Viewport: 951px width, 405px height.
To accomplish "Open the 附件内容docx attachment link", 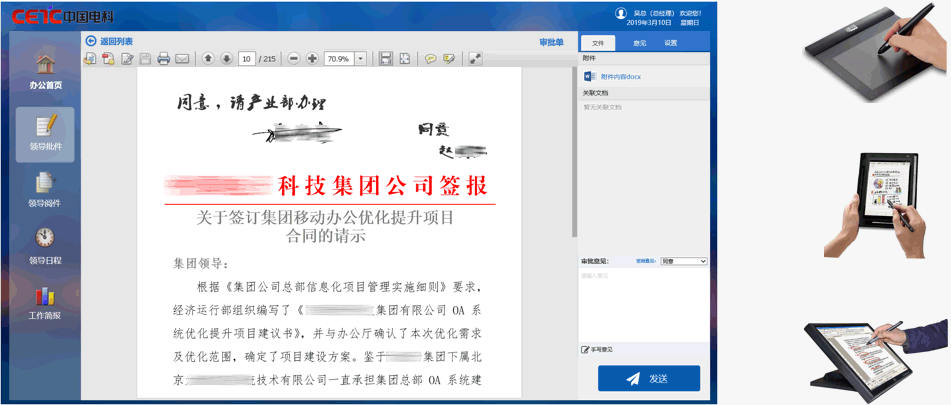I will click(x=620, y=77).
